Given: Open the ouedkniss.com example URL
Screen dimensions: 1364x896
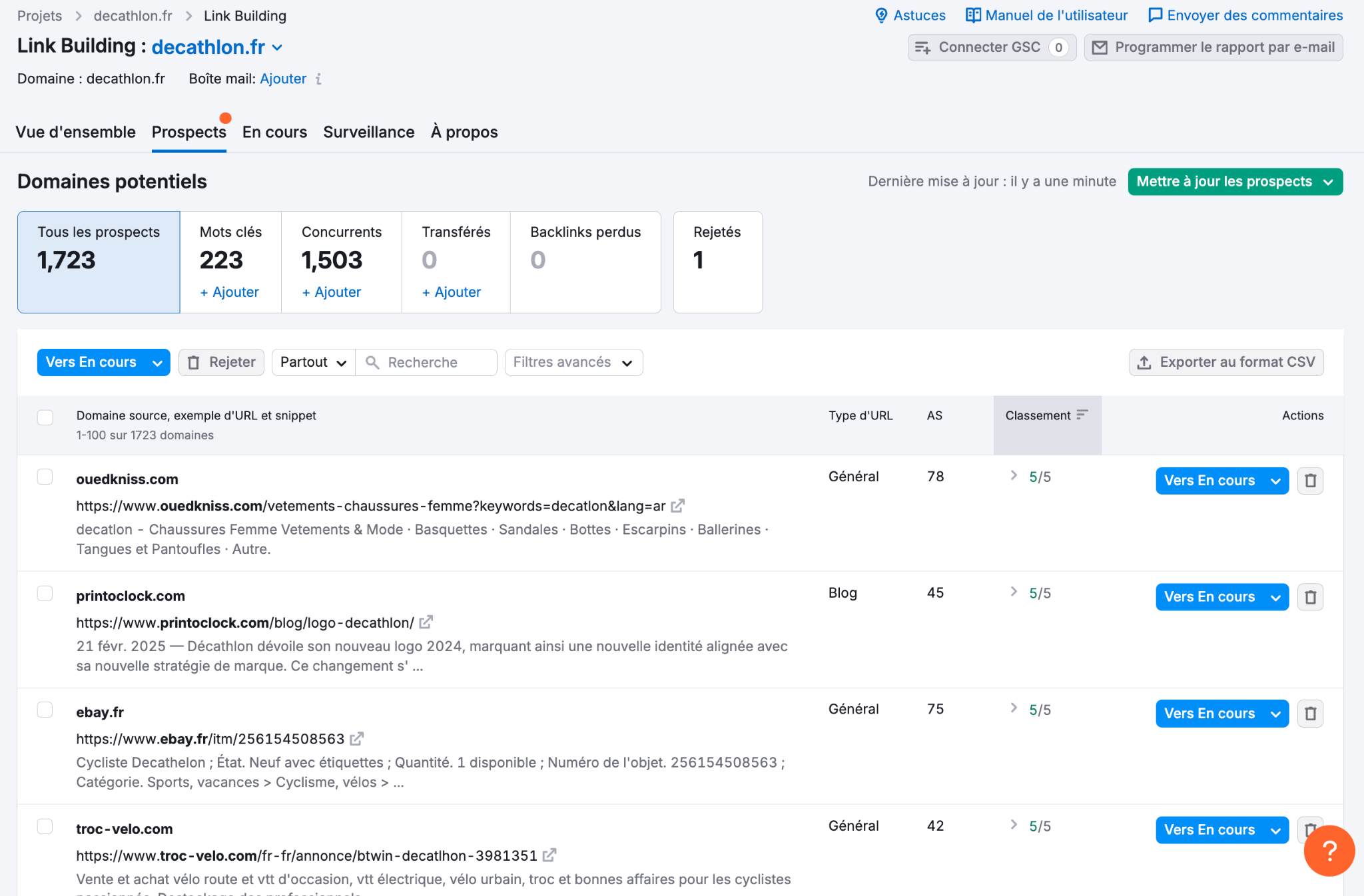Looking at the screenshot, I should [x=371, y=506].
